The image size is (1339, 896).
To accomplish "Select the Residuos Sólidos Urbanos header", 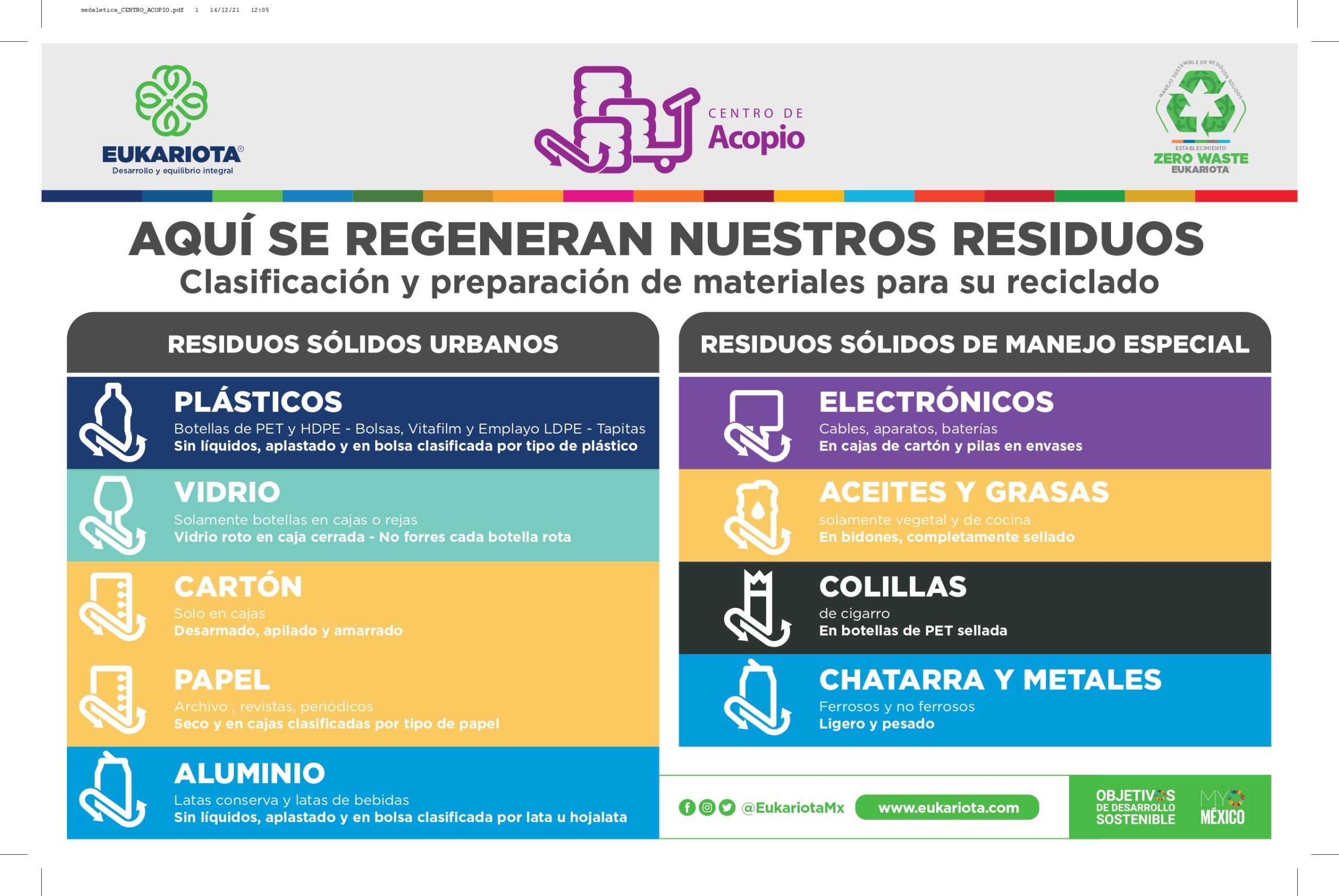I will coord(363,344).
